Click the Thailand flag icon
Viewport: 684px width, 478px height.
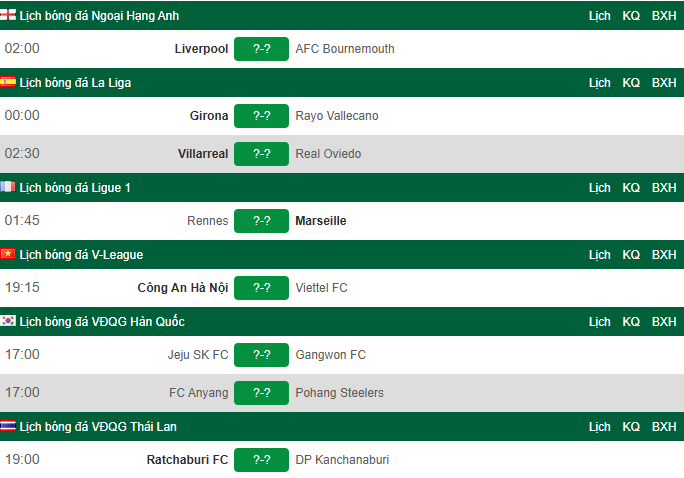click(x=8, y=426)
